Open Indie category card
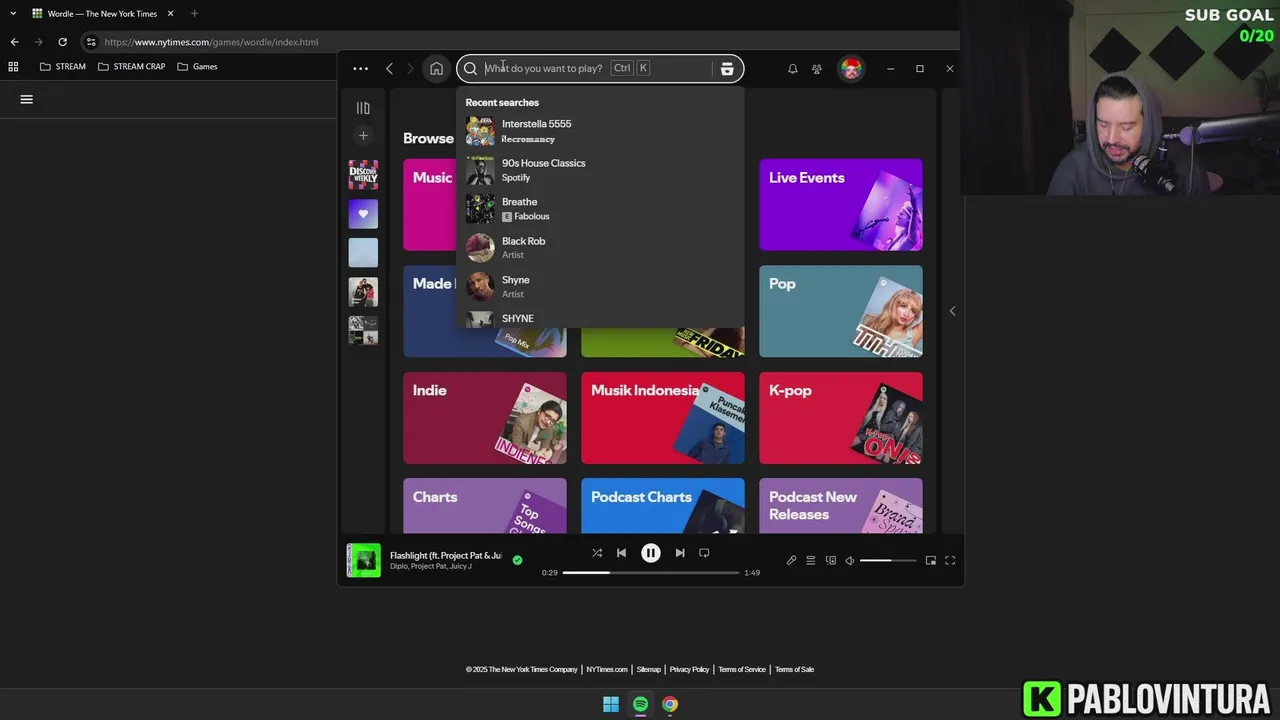Viewport: 1280px width, 720px height. pos(485,418)
